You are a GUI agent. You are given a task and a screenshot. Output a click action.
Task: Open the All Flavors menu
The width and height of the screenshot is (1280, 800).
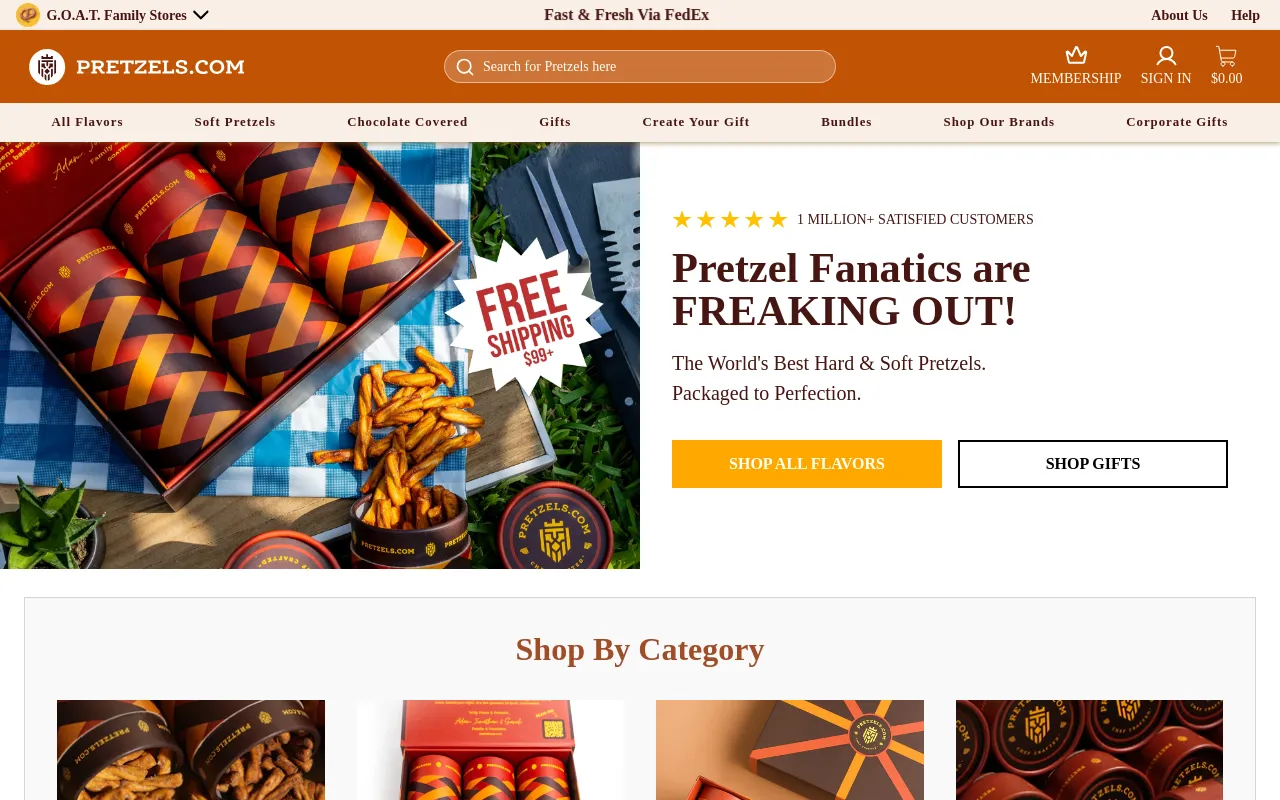pos(87,122)
